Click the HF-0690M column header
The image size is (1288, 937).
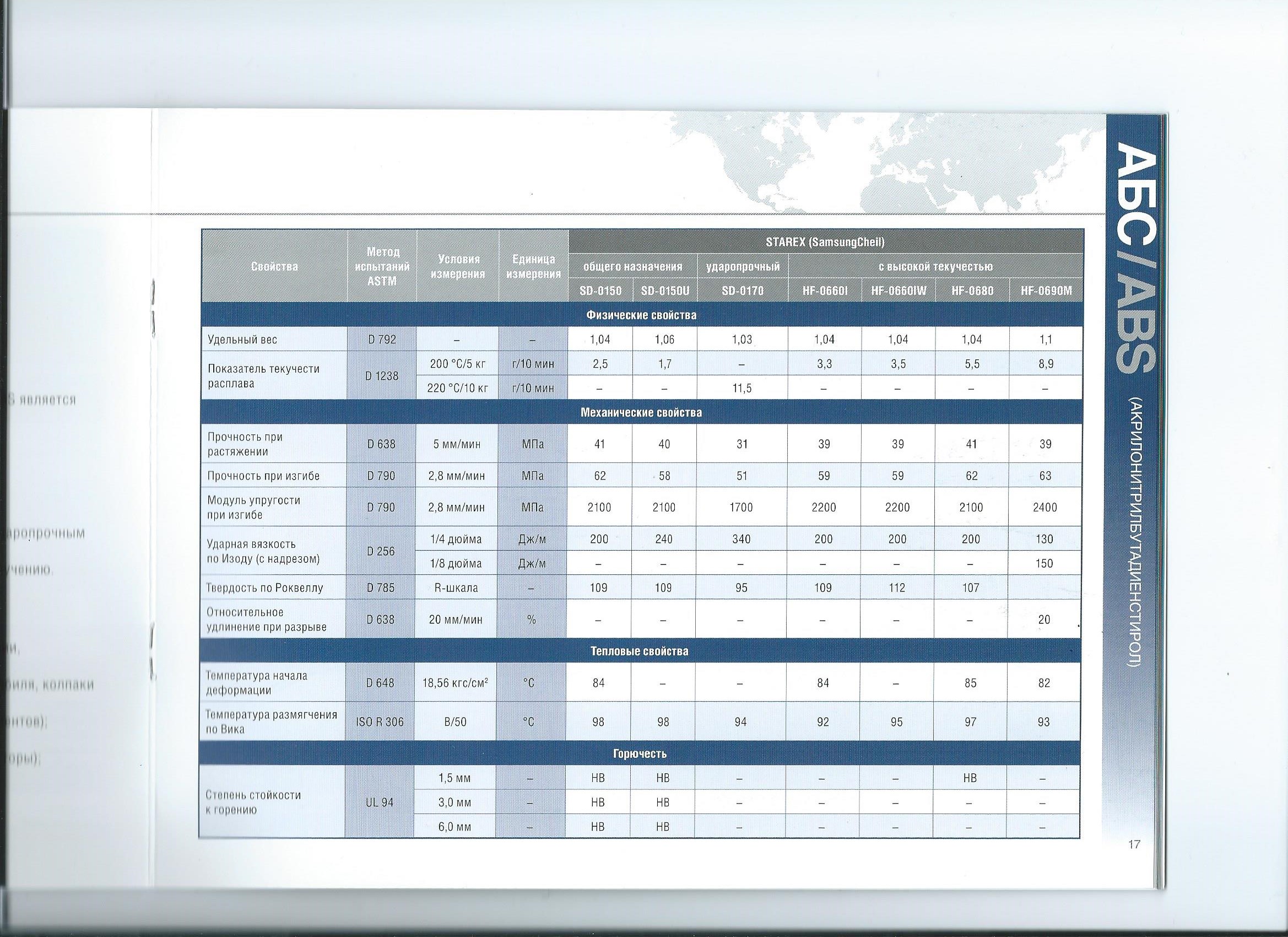point(1046,291)
